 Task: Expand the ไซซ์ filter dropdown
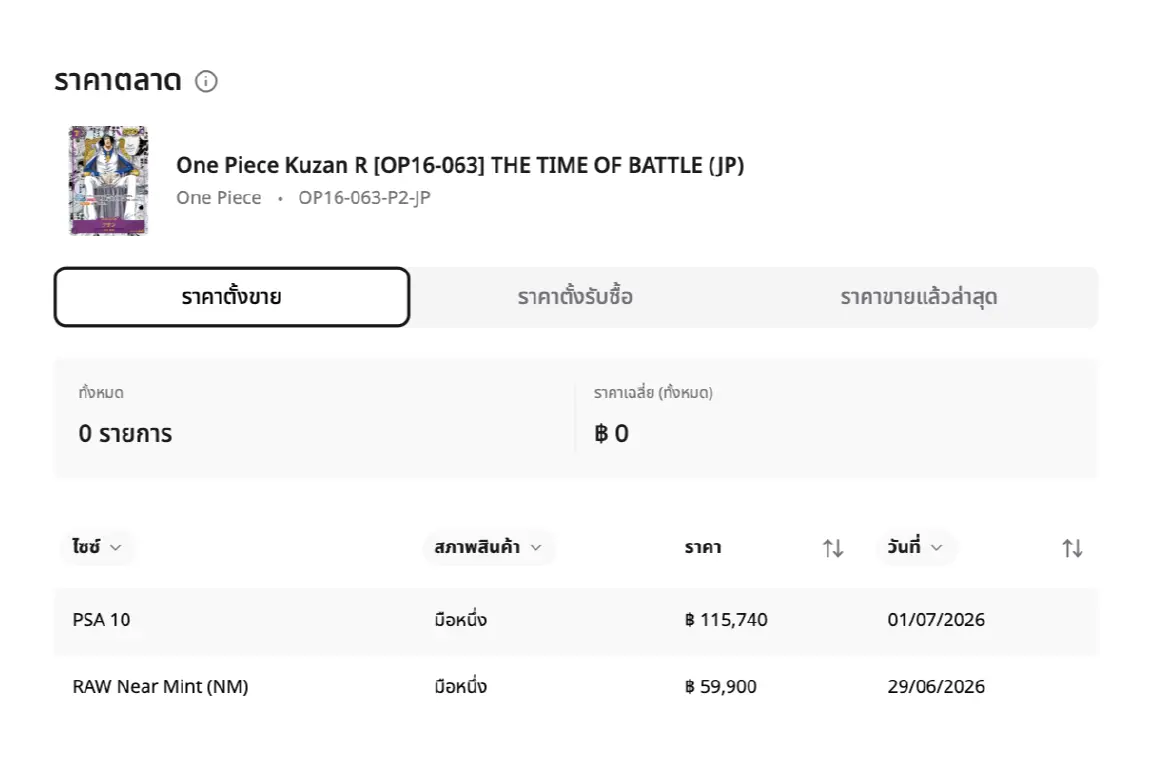(x=97, y=547)
